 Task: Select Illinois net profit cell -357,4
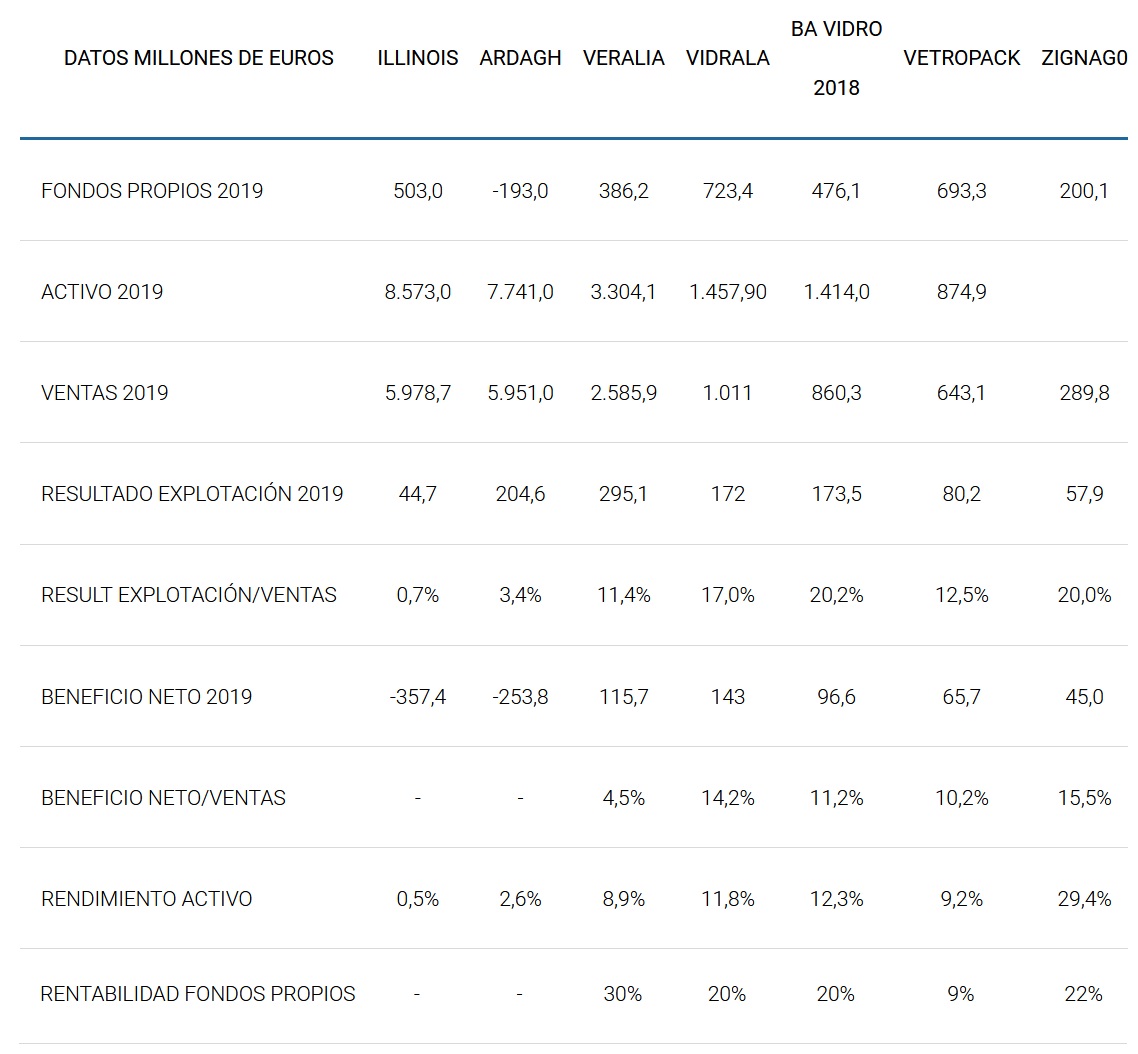point(418,697)
